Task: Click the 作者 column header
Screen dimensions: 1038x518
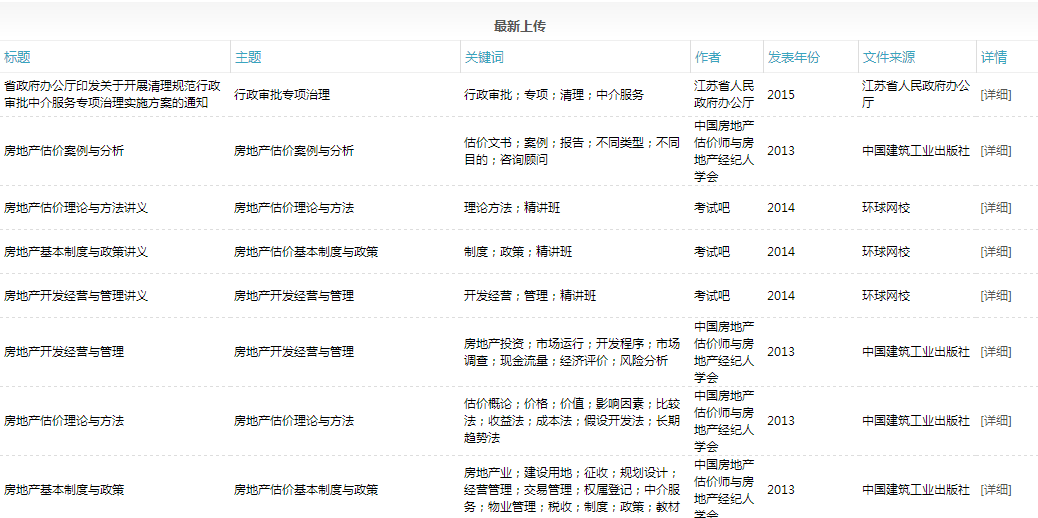Action: (x=708, y=57)
